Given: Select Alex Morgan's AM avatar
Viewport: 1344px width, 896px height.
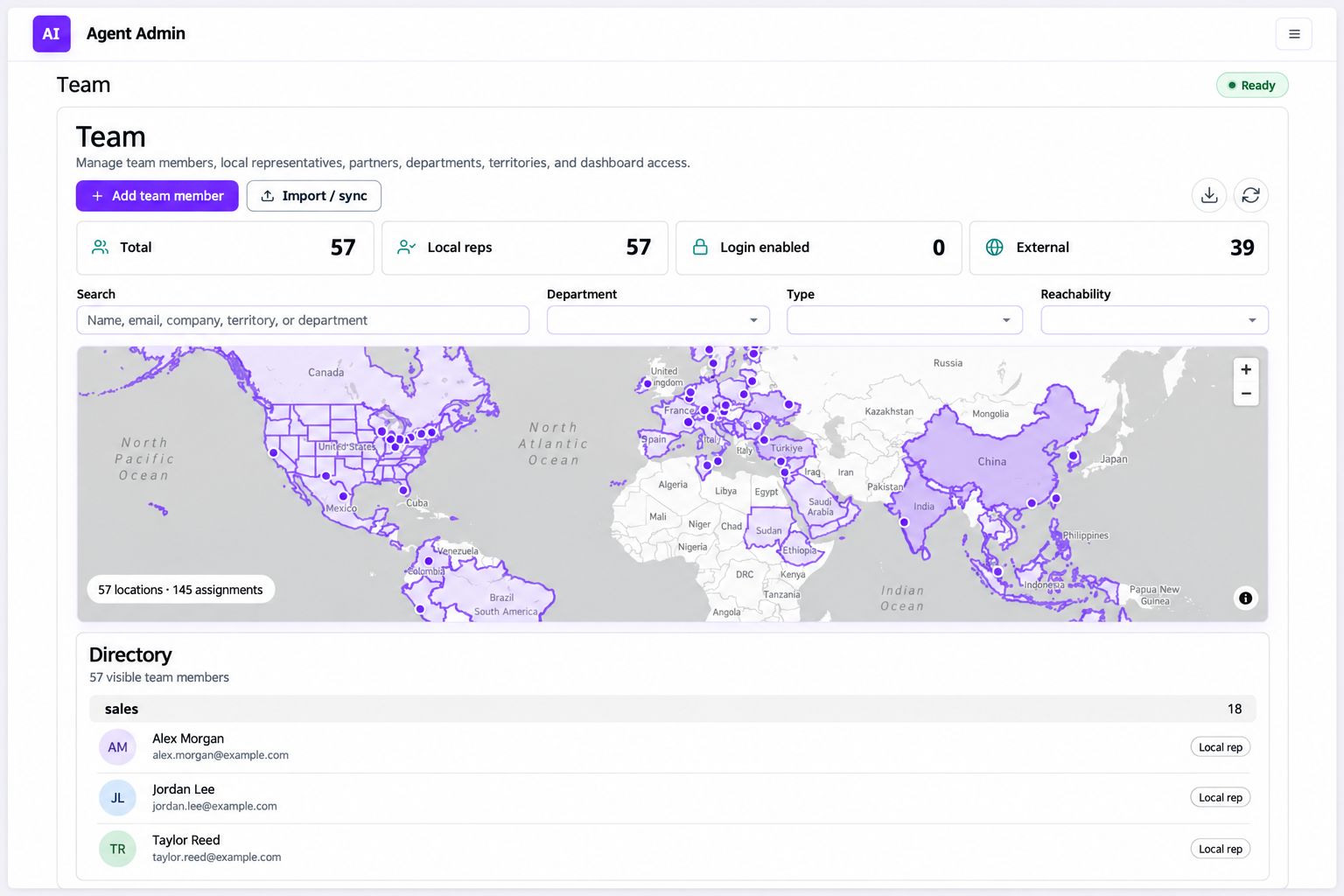Looking at the screenshot, I should [x=117, y=747].
